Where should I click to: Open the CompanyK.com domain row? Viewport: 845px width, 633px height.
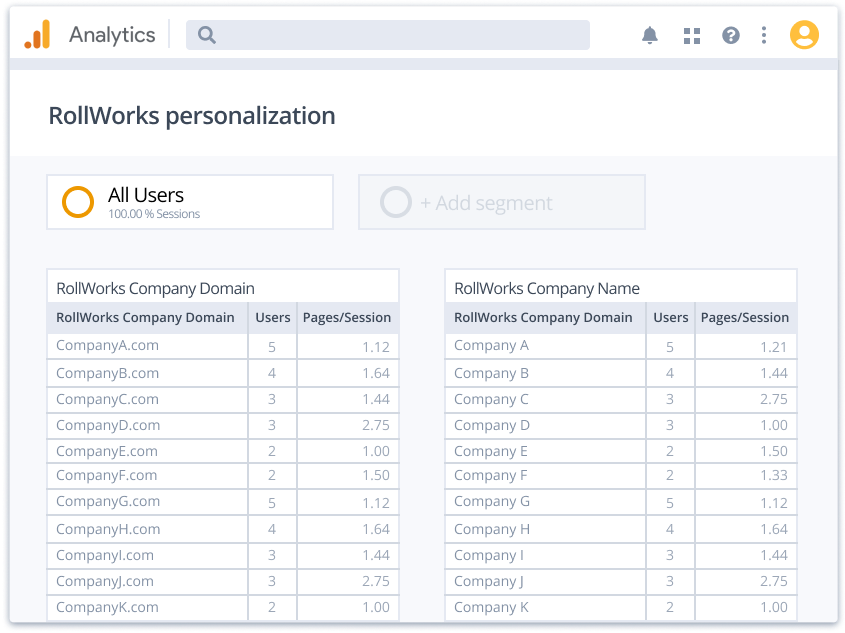point(107,607)
